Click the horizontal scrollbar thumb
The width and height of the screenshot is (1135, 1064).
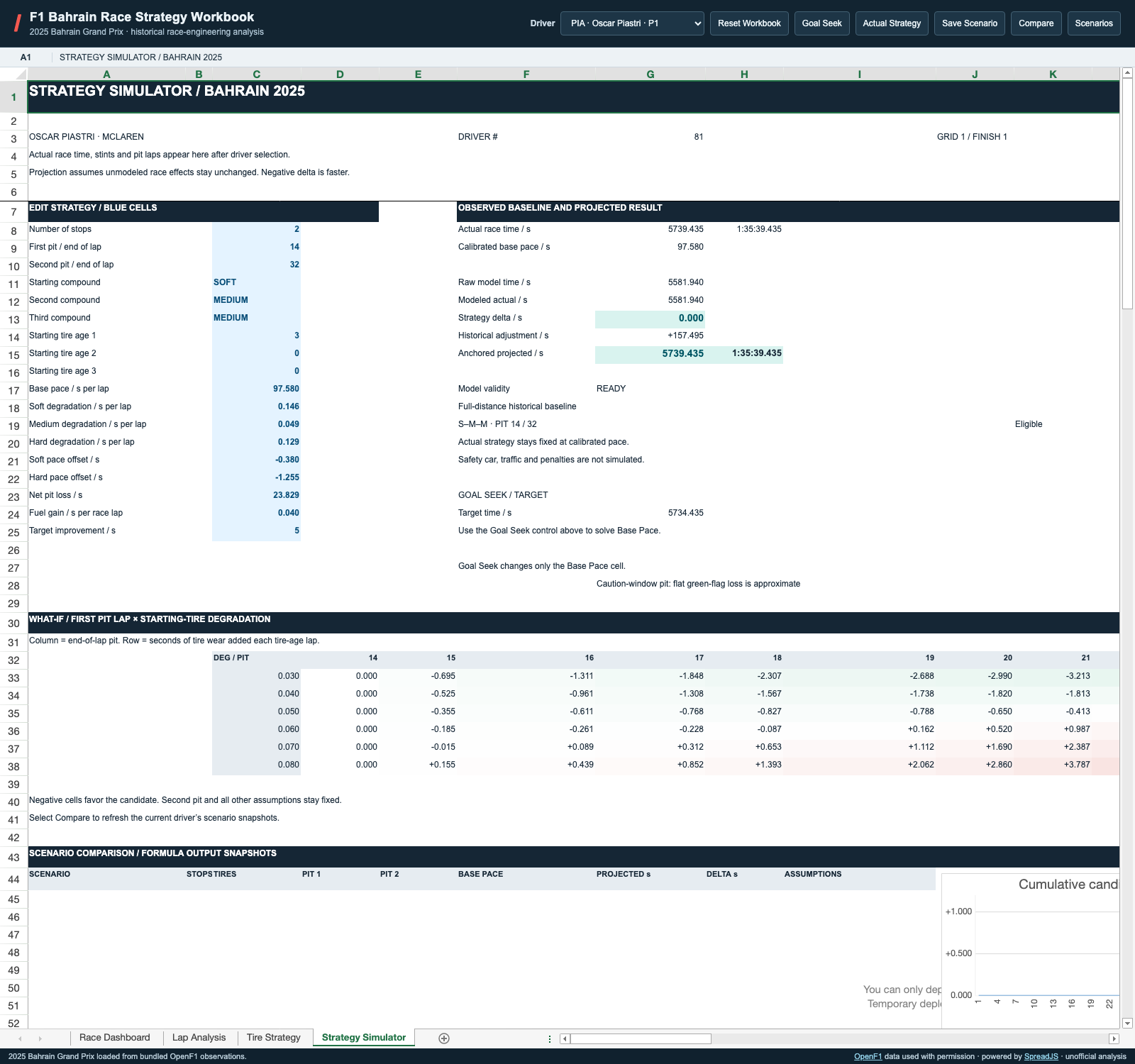(x=641, y=1038)
